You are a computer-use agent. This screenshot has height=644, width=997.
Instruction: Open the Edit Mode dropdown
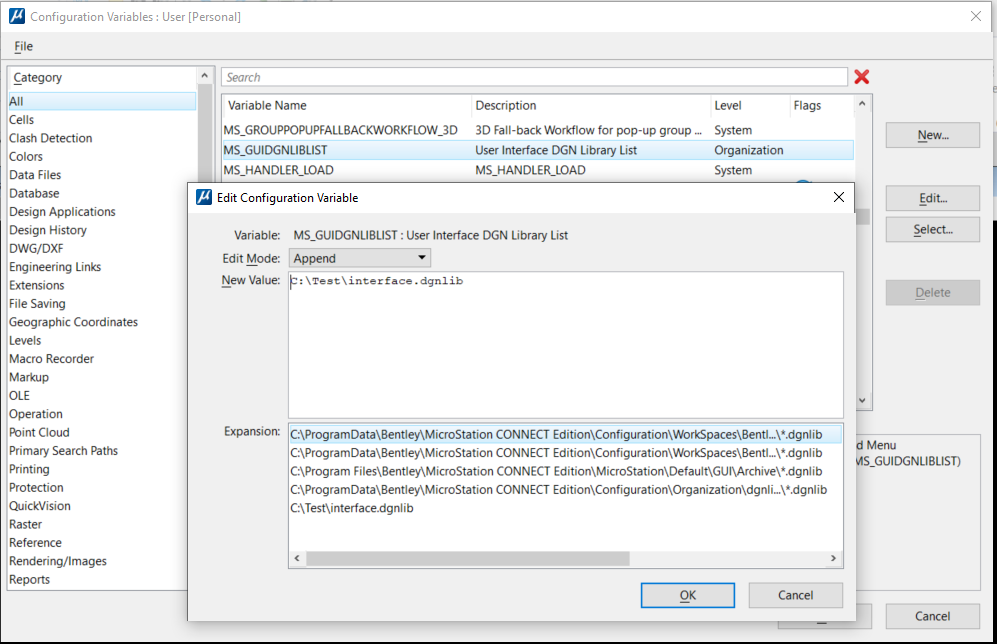tap(360, 258)
